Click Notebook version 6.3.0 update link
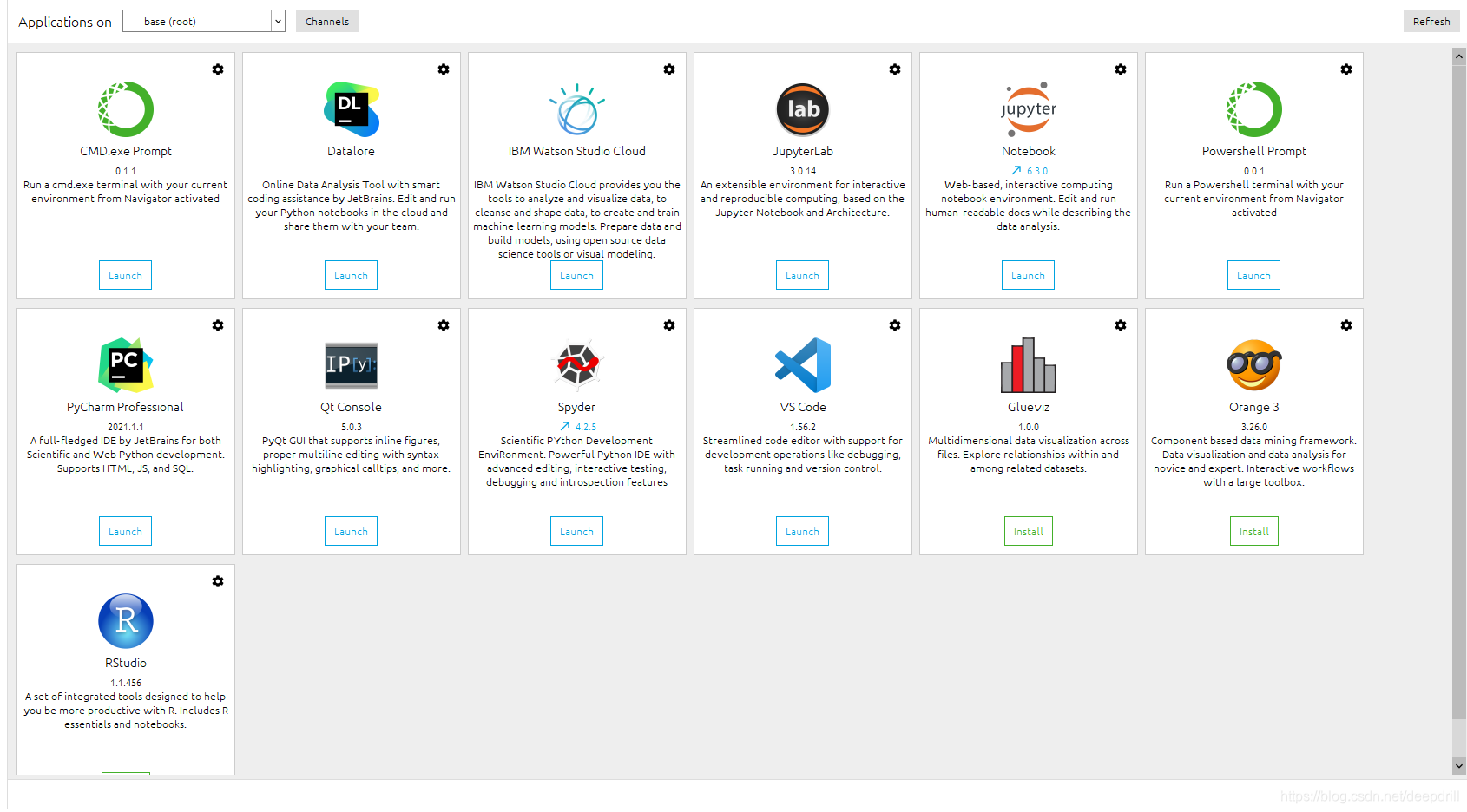Screen dimensions: 1467x812 (1037, 171)
